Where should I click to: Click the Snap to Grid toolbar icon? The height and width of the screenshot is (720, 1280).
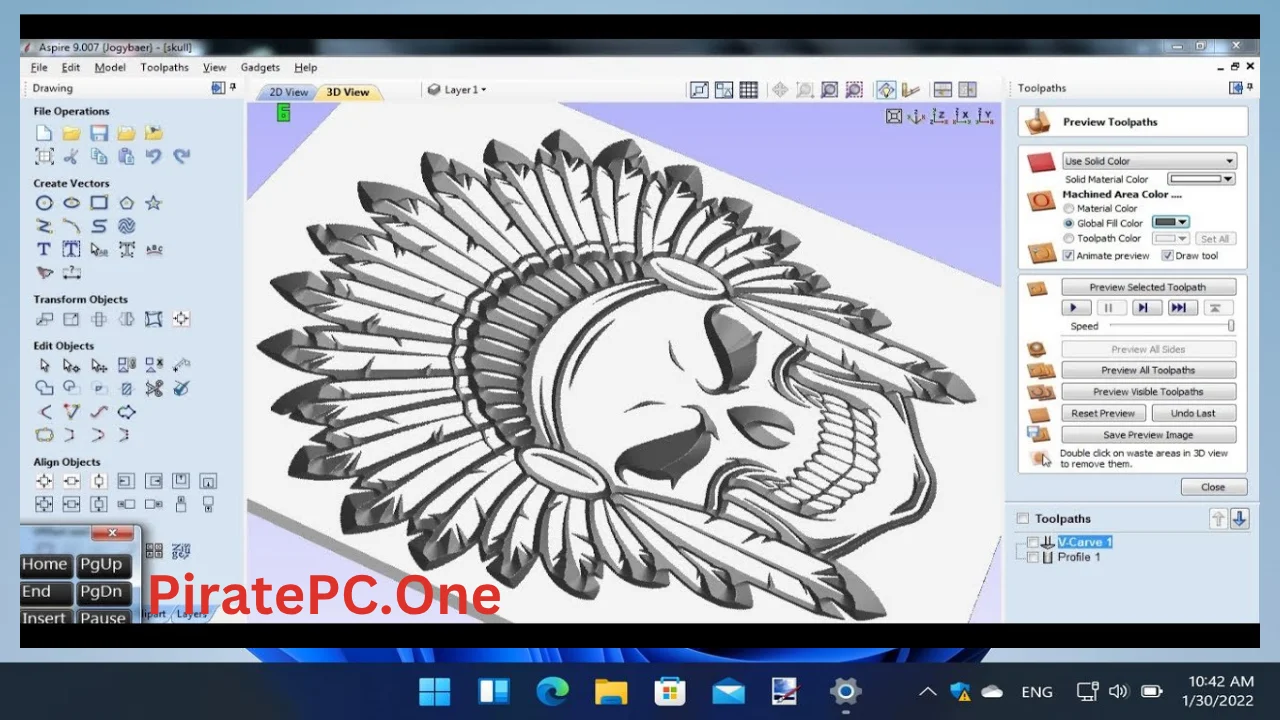pos(748,90)
